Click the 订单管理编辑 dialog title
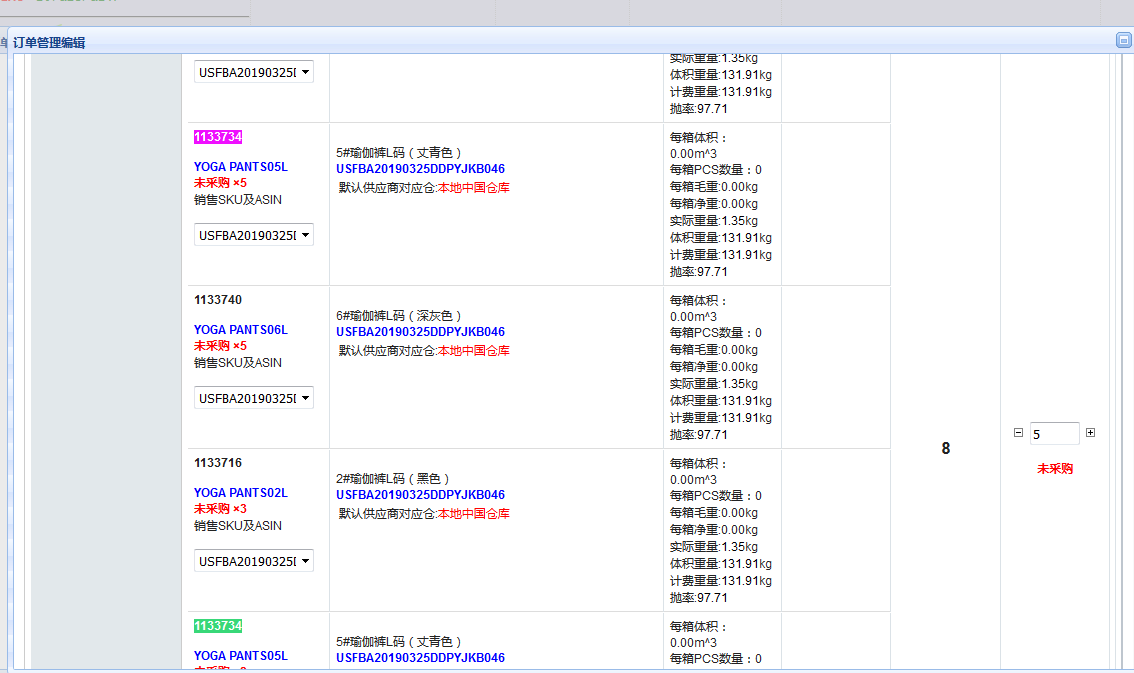Screen dimensions: 1134x673 coord(49,43)
